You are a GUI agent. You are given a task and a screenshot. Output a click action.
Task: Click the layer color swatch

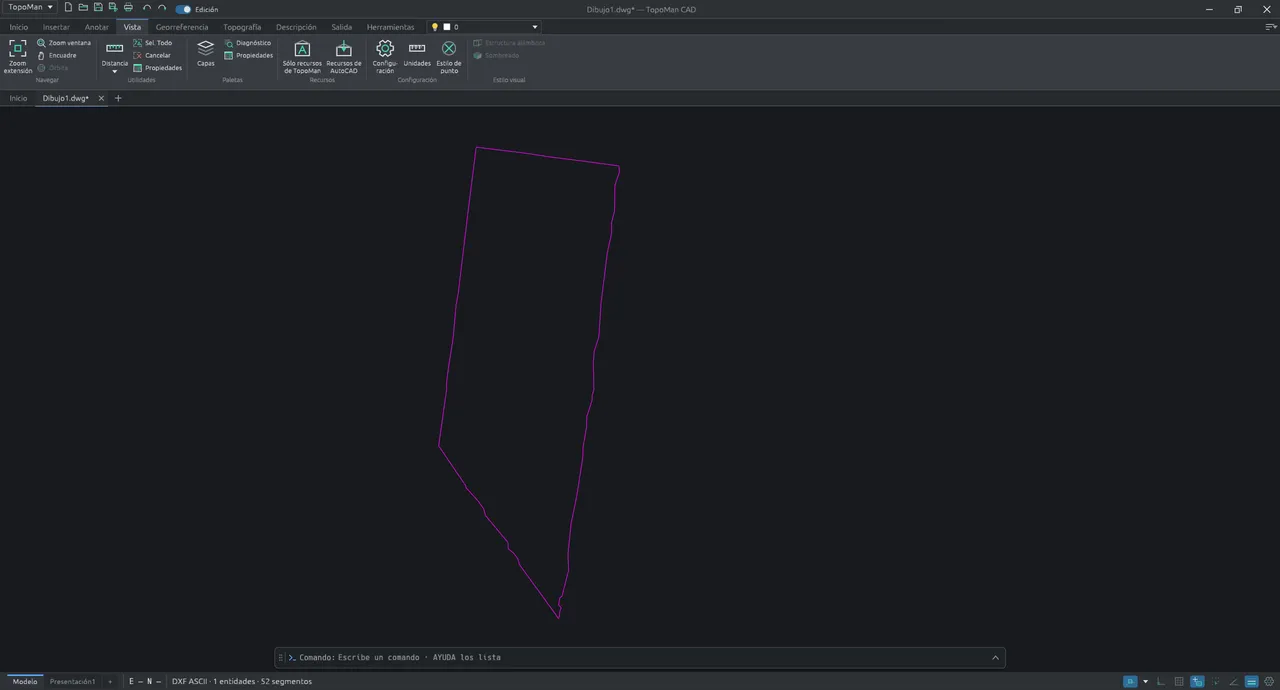[x=447, y=27]
